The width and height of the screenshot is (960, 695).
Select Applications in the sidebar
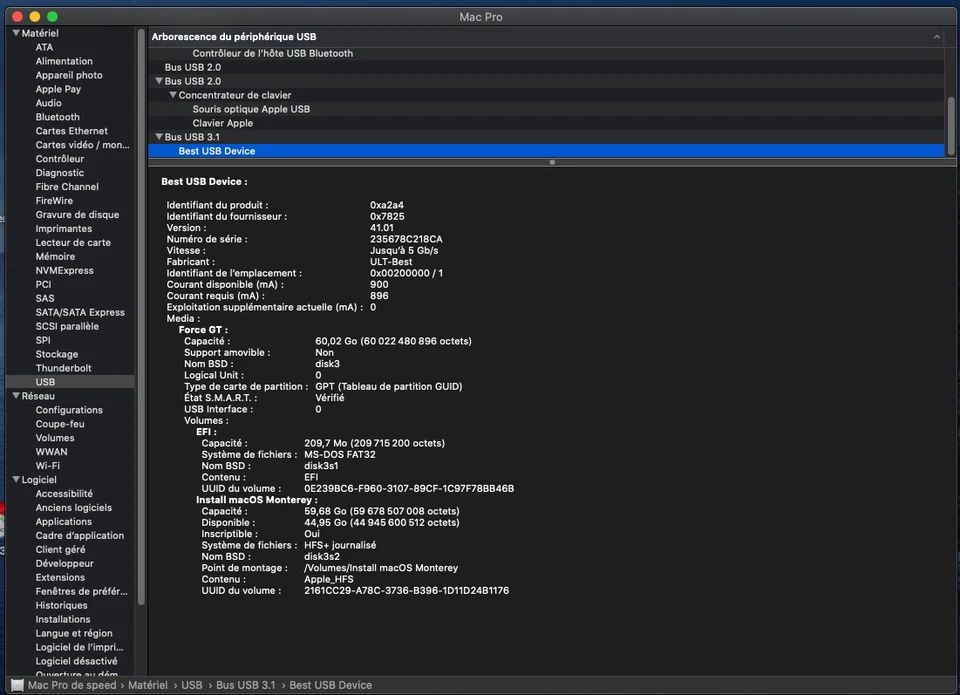pos(64,522)
